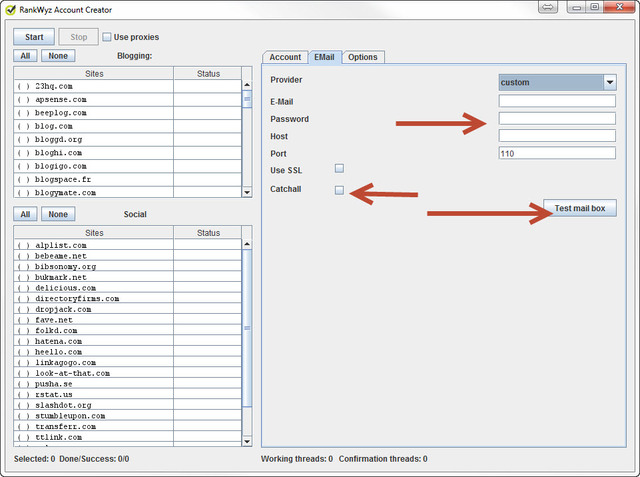Select the bukmark.net row
This screenshot has height=477, width=640.
pyautogui.click(x=128, y=277)
